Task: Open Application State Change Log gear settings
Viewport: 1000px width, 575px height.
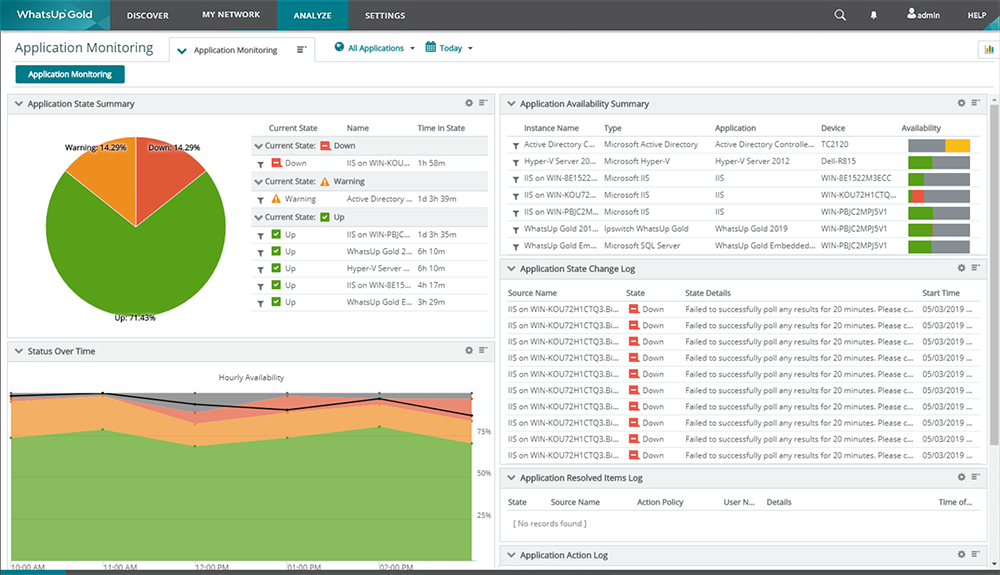Action: pos(961,268)
